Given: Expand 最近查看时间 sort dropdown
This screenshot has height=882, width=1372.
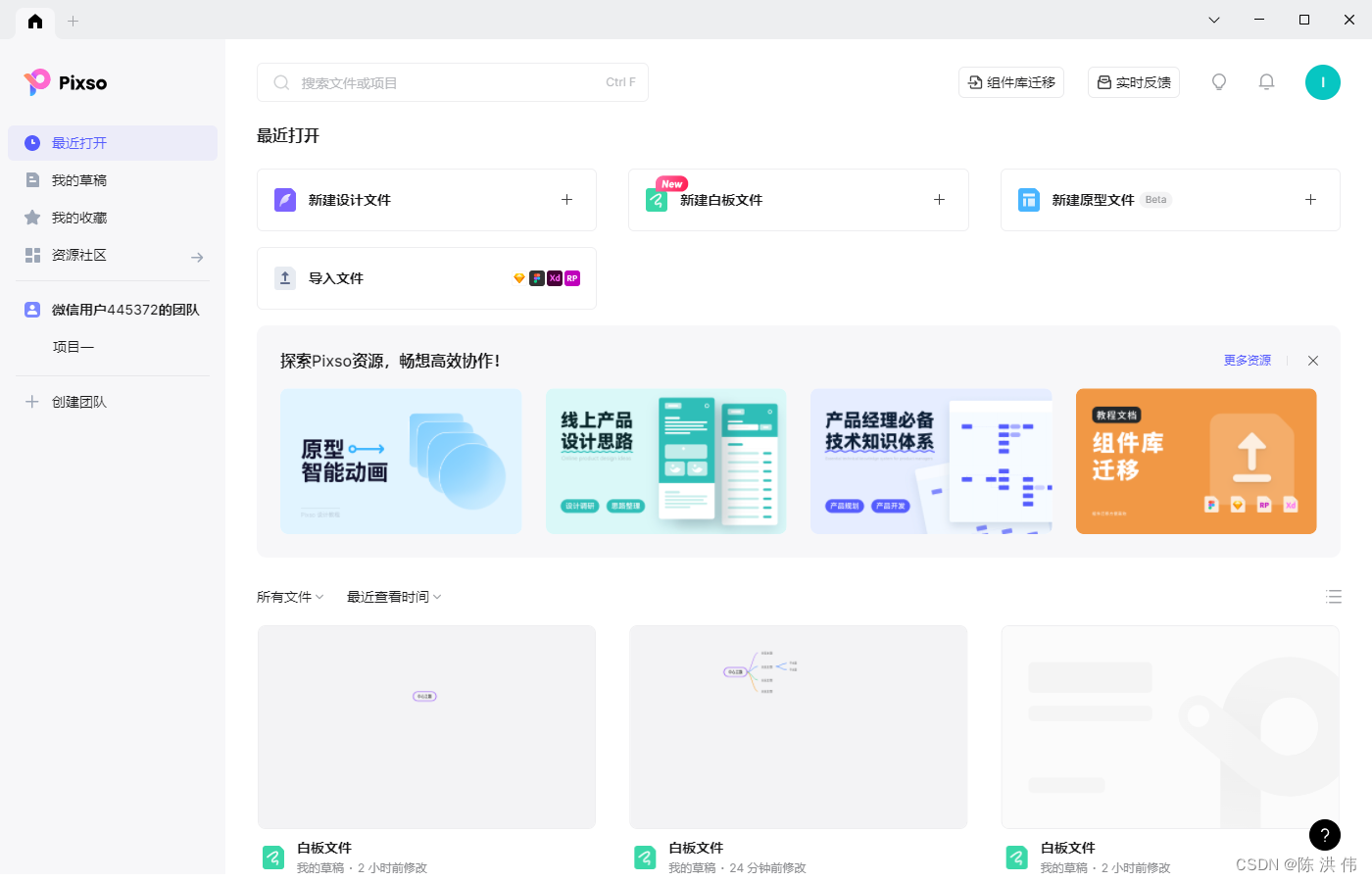Looking at the screenshot, I should (394, 597).
